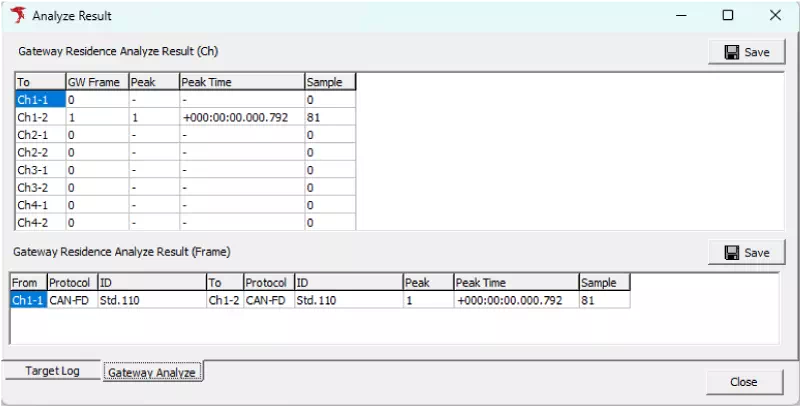This screenshot has width=800, height=407.
Task: Click the Close button at bottom
Action: point(742,382)
